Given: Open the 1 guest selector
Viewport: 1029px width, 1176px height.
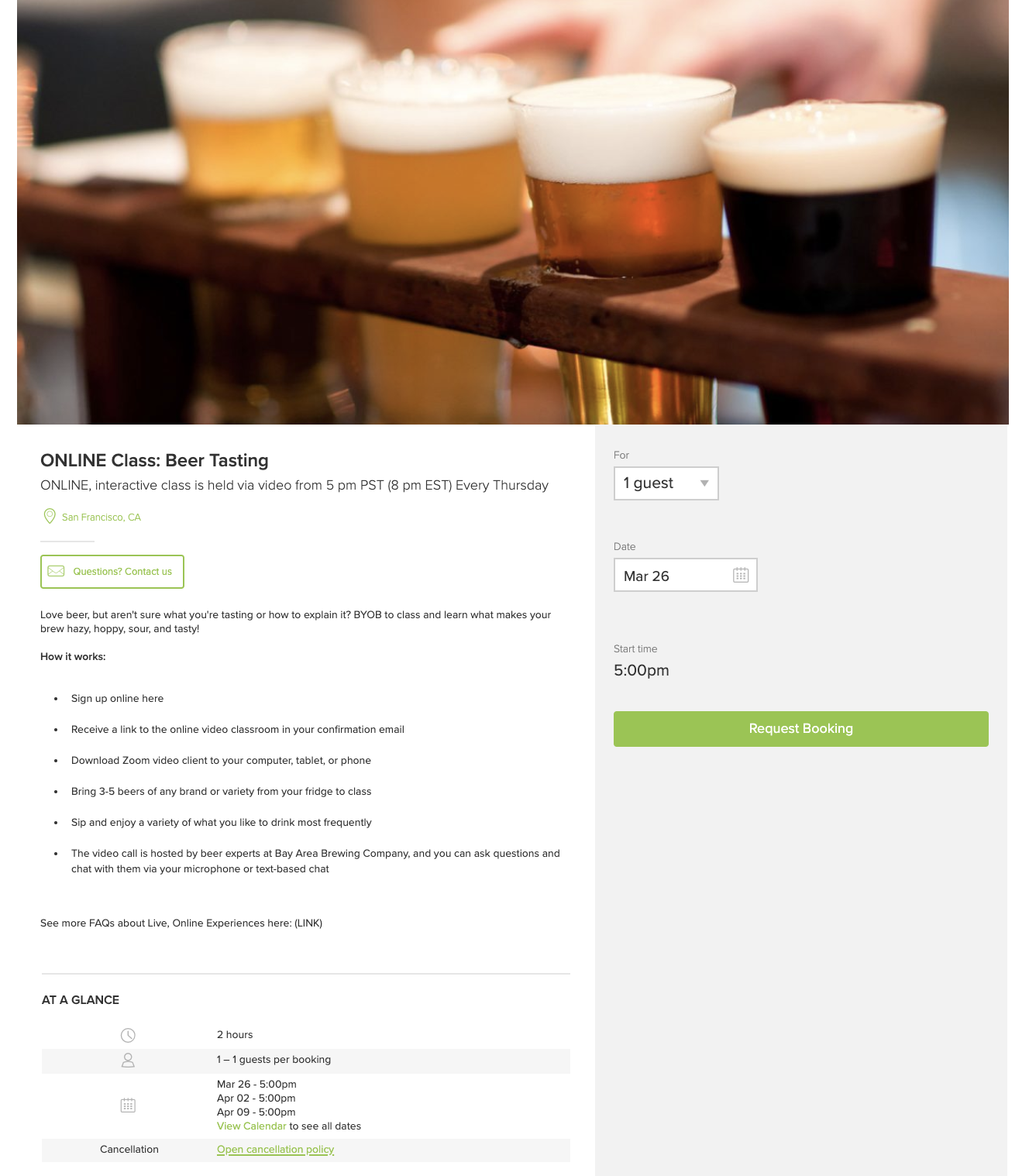Looking at the screenshot, I should pyautogui.click(x=666, y=483).
